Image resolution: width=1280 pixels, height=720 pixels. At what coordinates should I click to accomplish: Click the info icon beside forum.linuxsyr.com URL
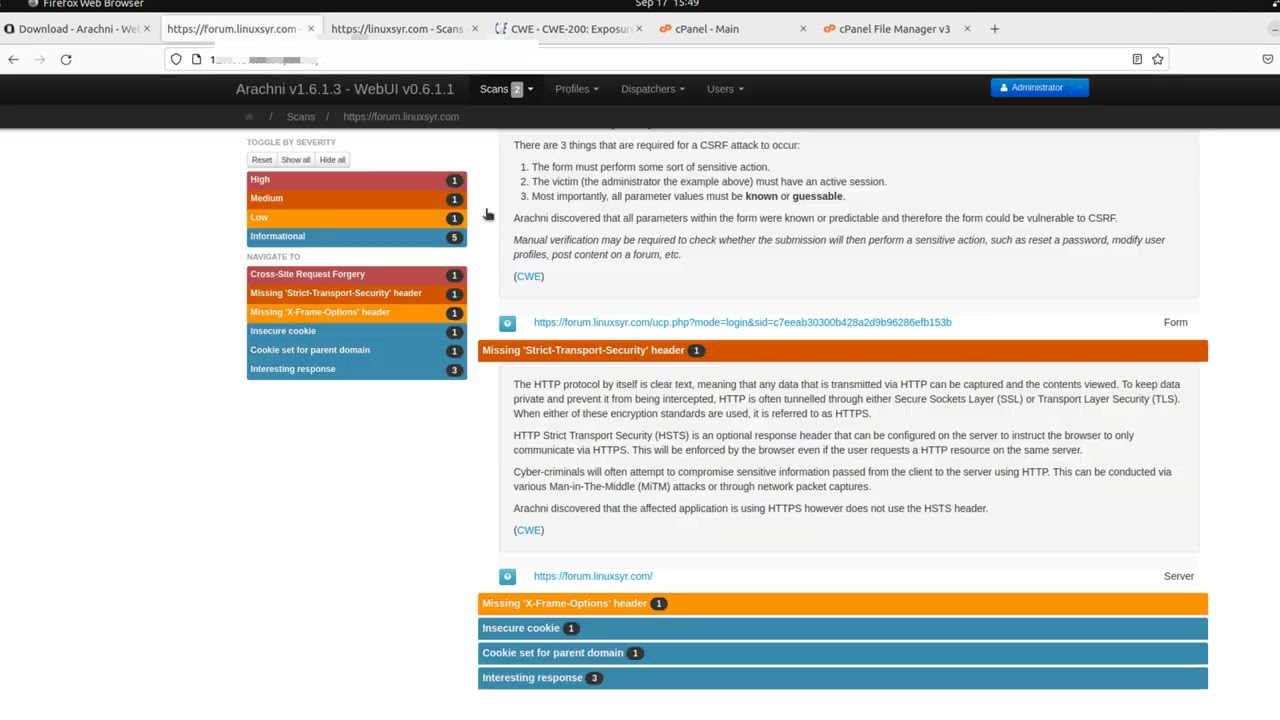[x=507, y=577]
